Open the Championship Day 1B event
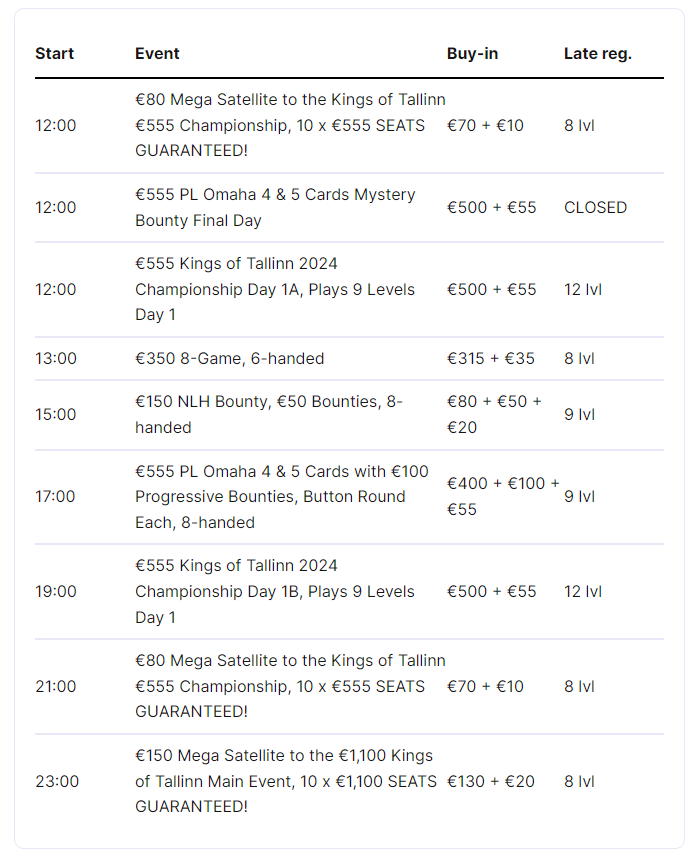 (275, 591)
